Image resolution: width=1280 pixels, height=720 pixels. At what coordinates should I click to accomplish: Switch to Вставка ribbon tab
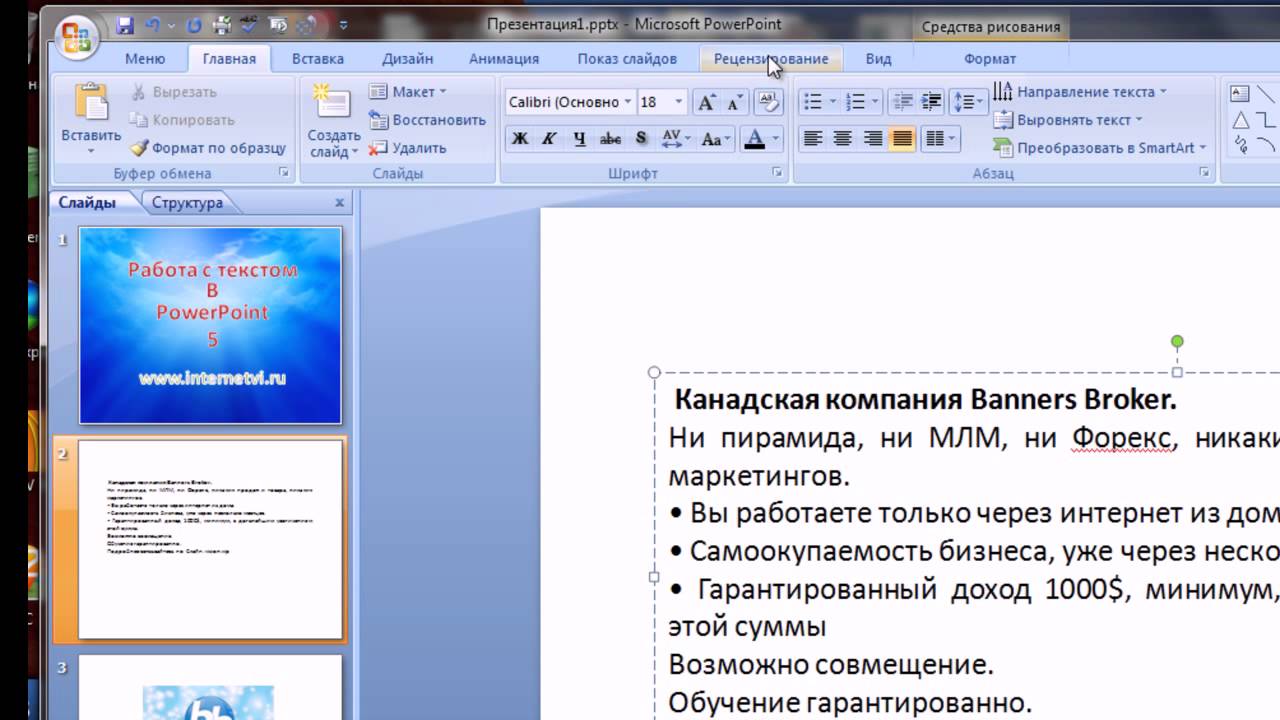coord(318,59)
